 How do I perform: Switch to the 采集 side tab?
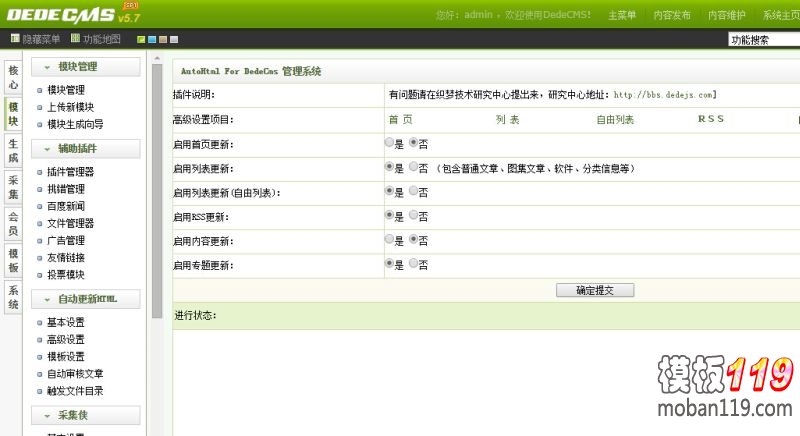[x=13, y=188]
